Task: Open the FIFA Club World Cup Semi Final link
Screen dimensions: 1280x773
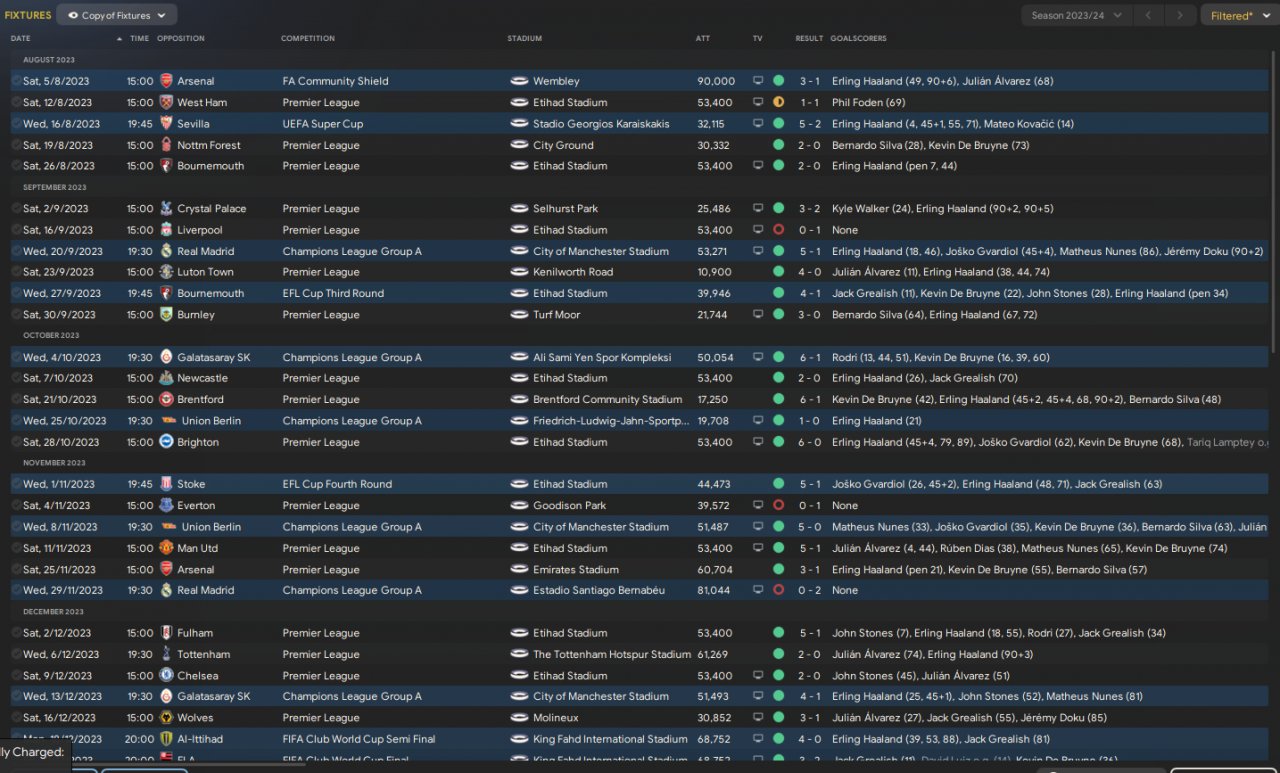Action: (359, 739)
